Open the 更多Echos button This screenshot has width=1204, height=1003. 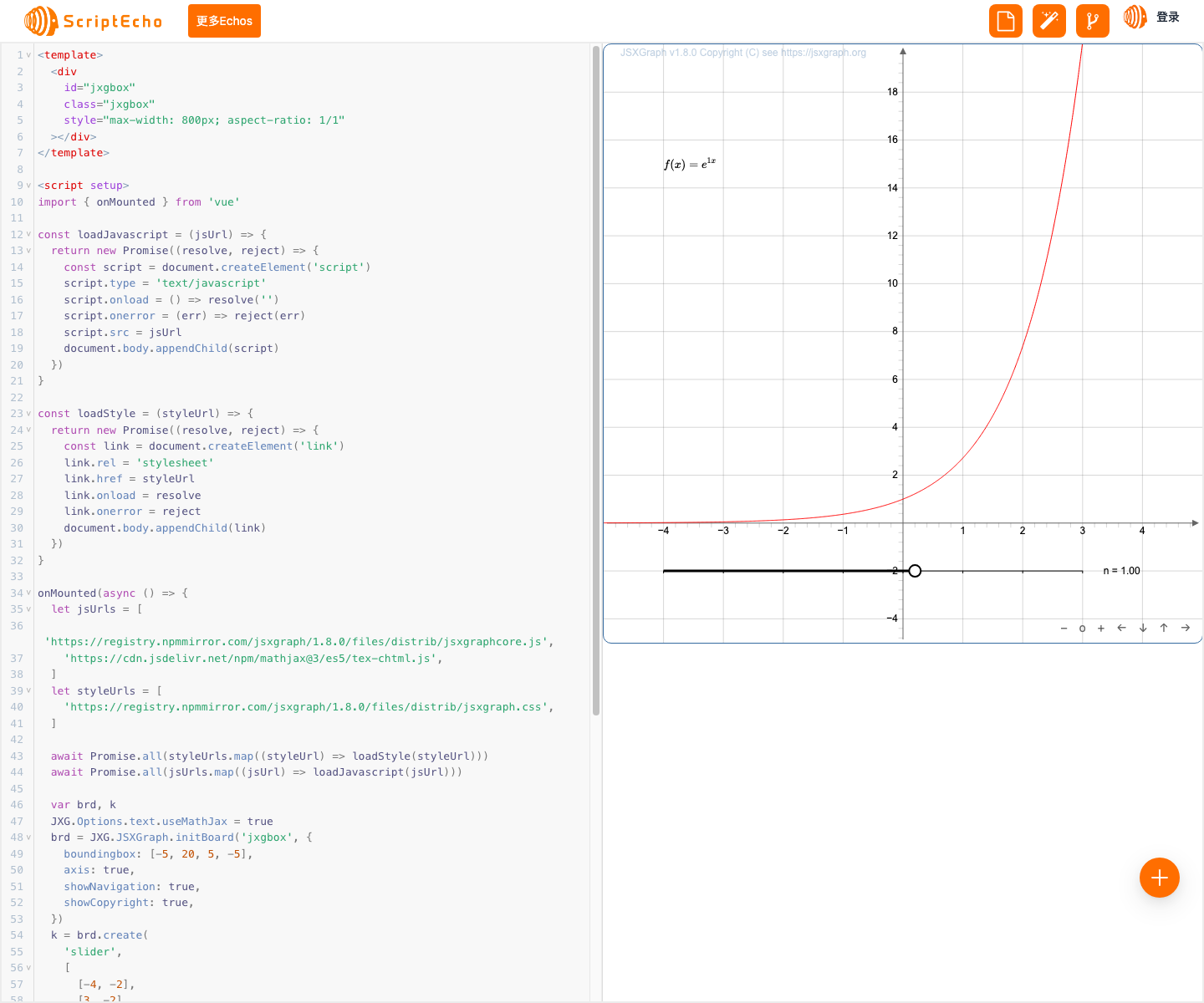pyautogui.click(x=224, y=21)
